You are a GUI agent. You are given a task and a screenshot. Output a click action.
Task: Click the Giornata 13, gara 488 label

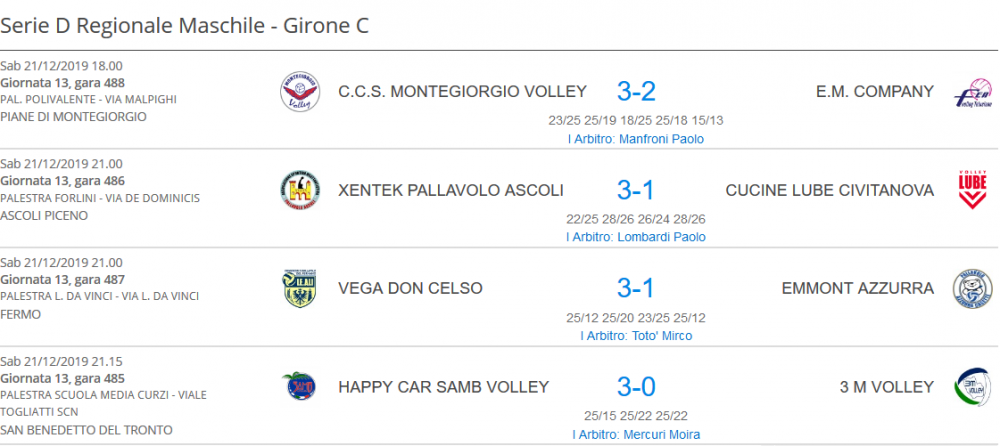click(x=62, y=82)
